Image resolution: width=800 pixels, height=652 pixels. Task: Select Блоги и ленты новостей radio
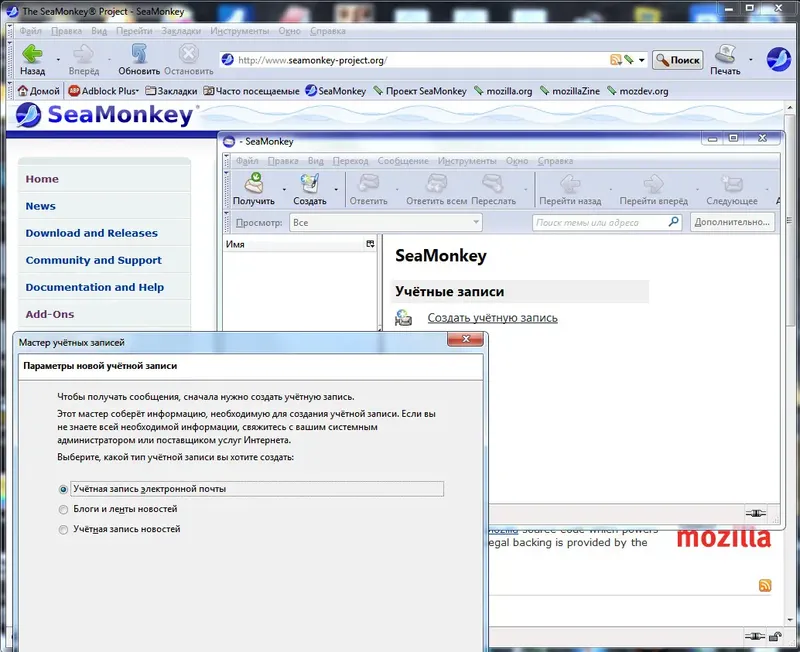[63, 509]
